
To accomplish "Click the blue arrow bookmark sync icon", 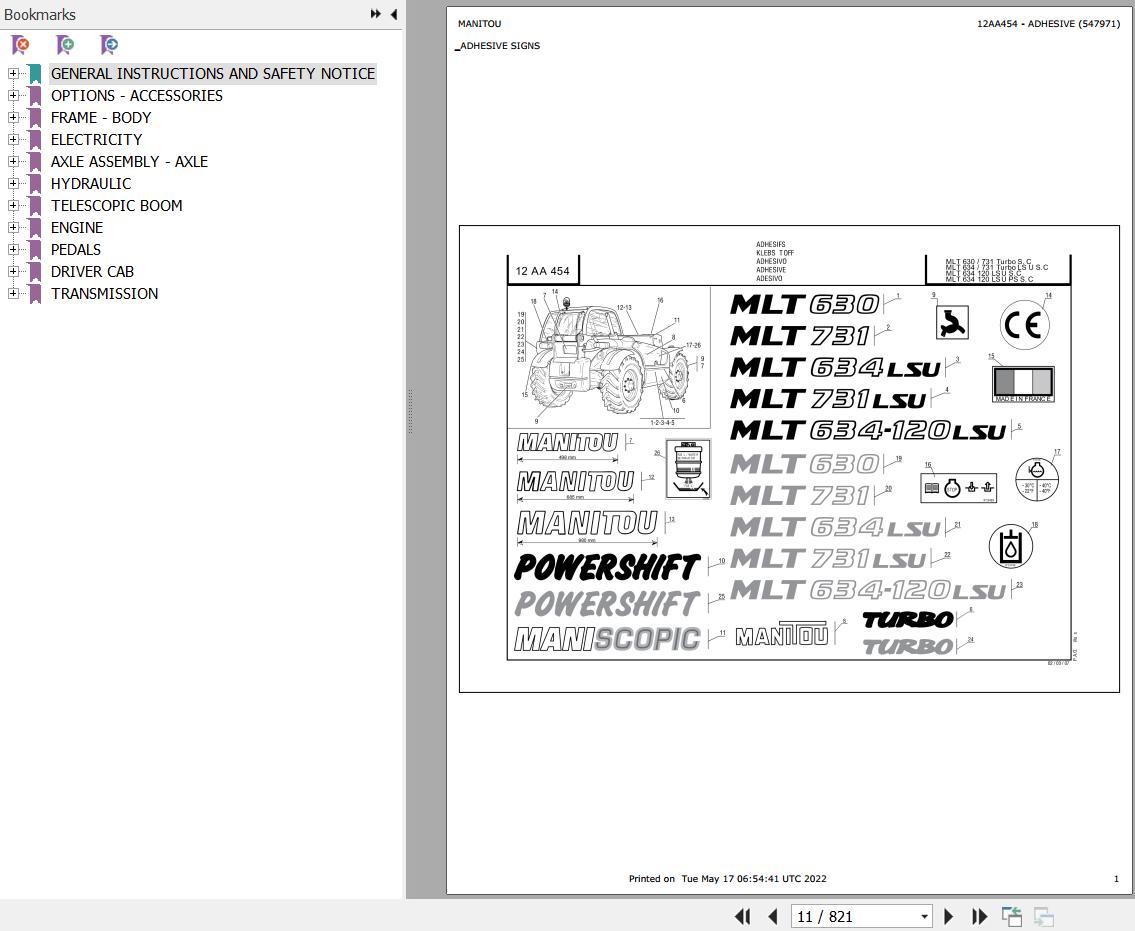I will coord(108,45).
